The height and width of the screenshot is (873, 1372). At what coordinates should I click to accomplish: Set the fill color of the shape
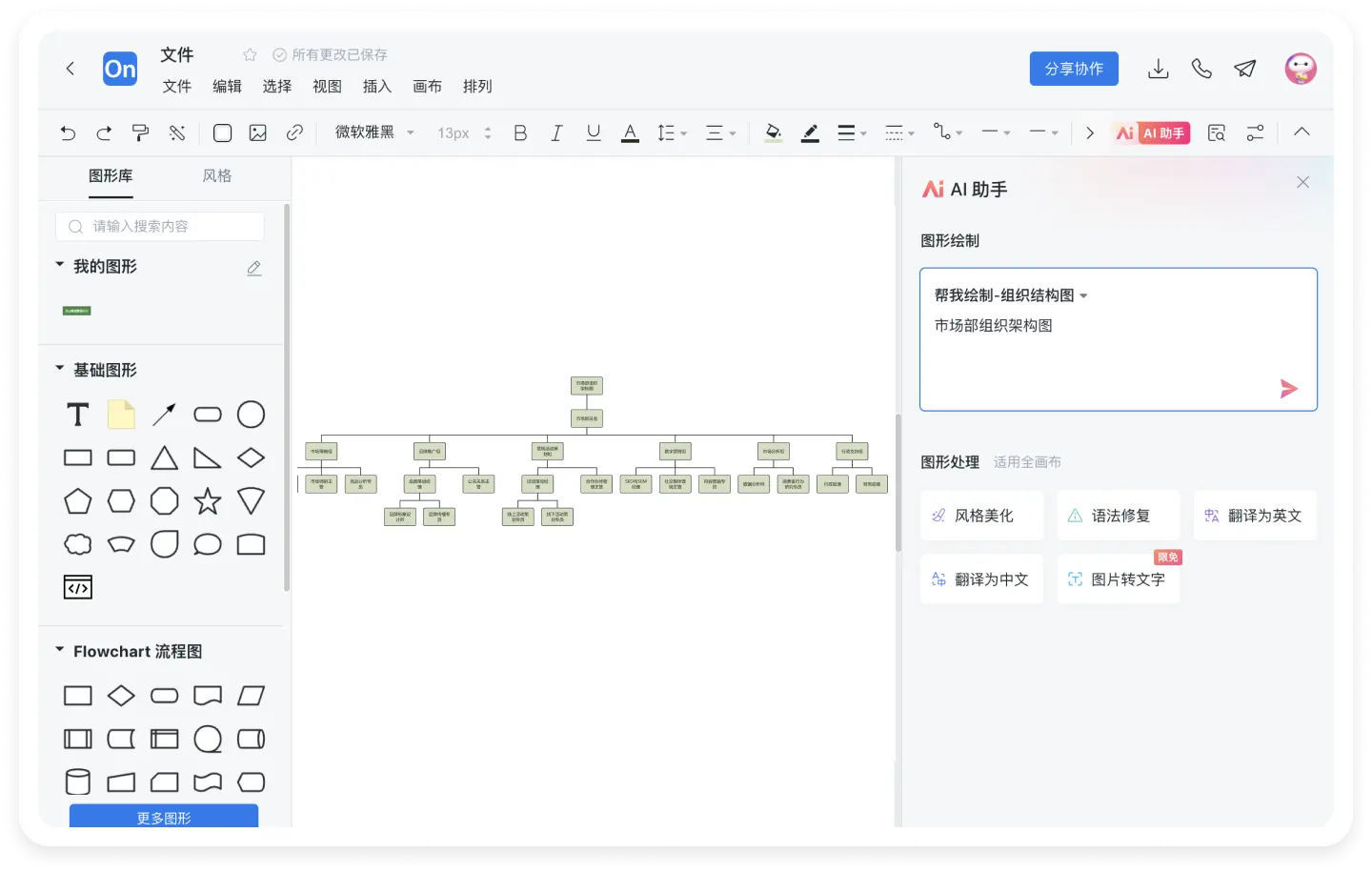click(x=773, y=132)
